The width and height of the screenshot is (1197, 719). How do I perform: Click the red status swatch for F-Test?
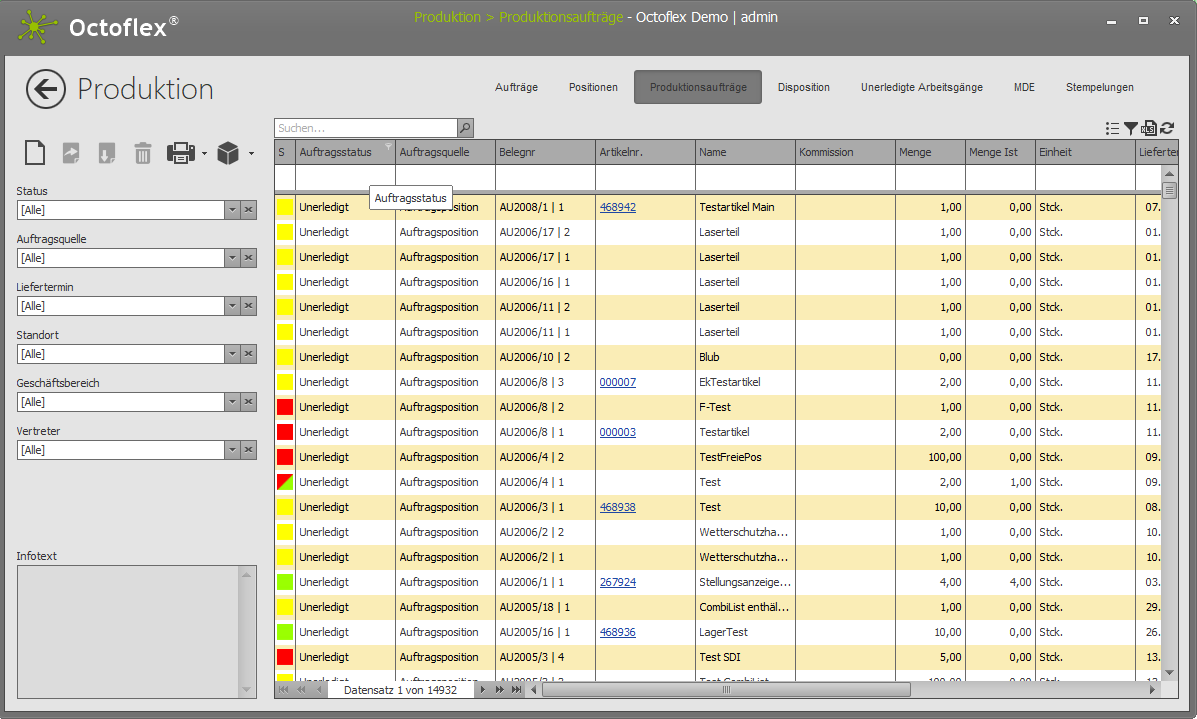tap(285, 407)
